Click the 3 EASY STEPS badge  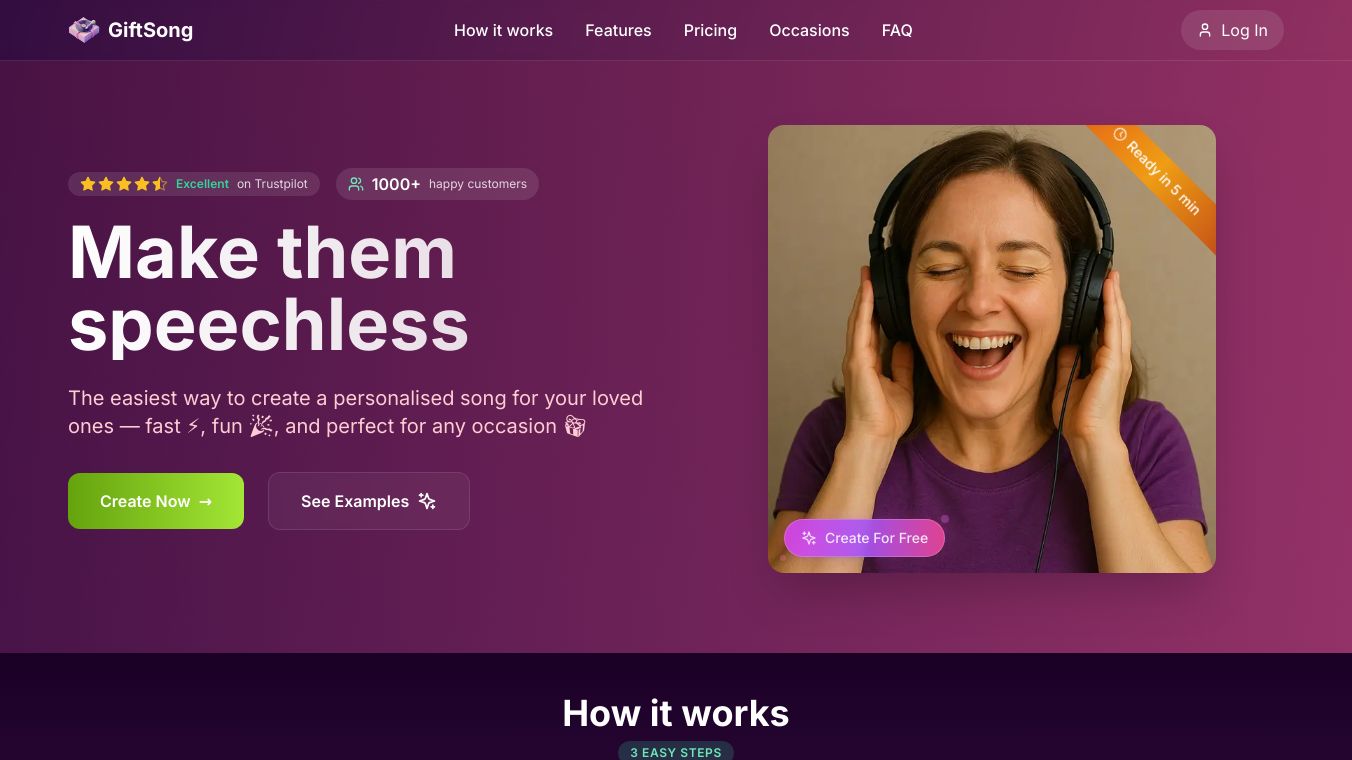click(x=676, y=752)
